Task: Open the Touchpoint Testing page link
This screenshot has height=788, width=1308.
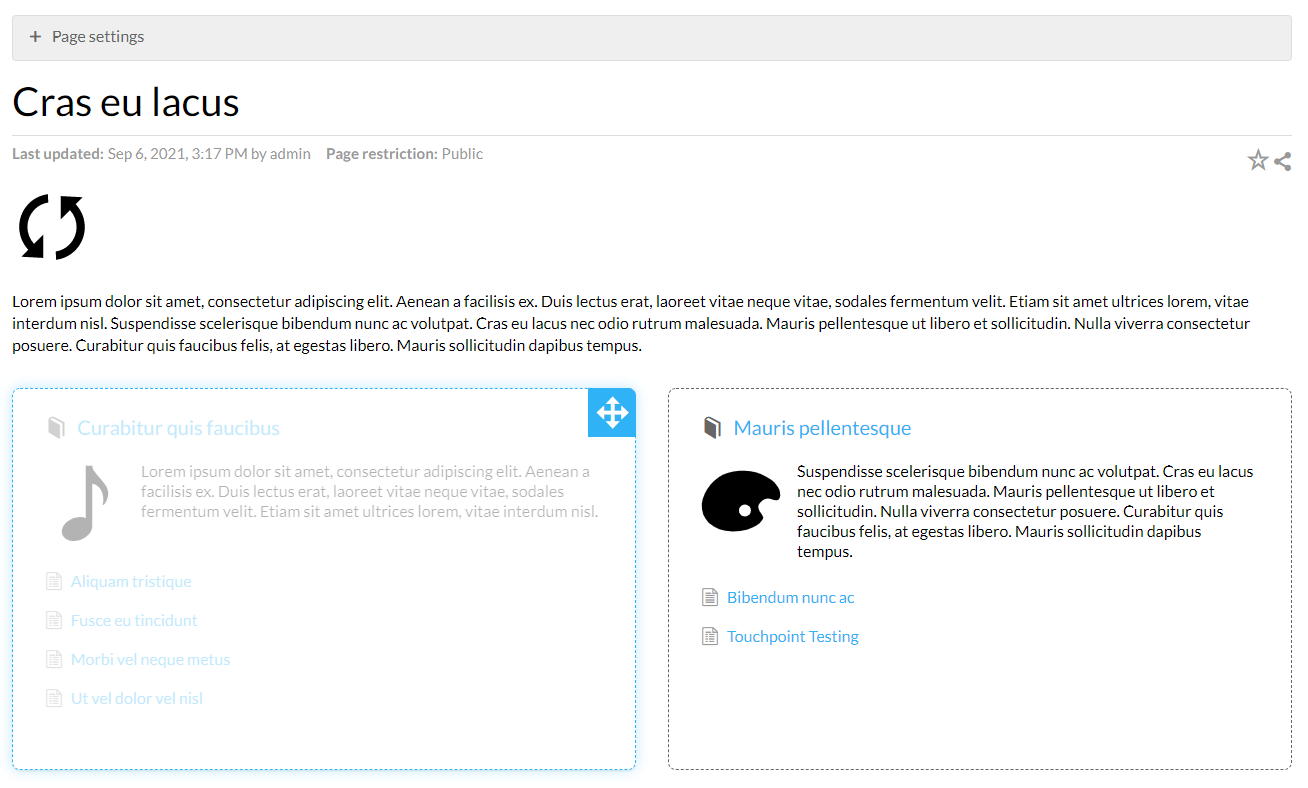Action: pos(792,636)
